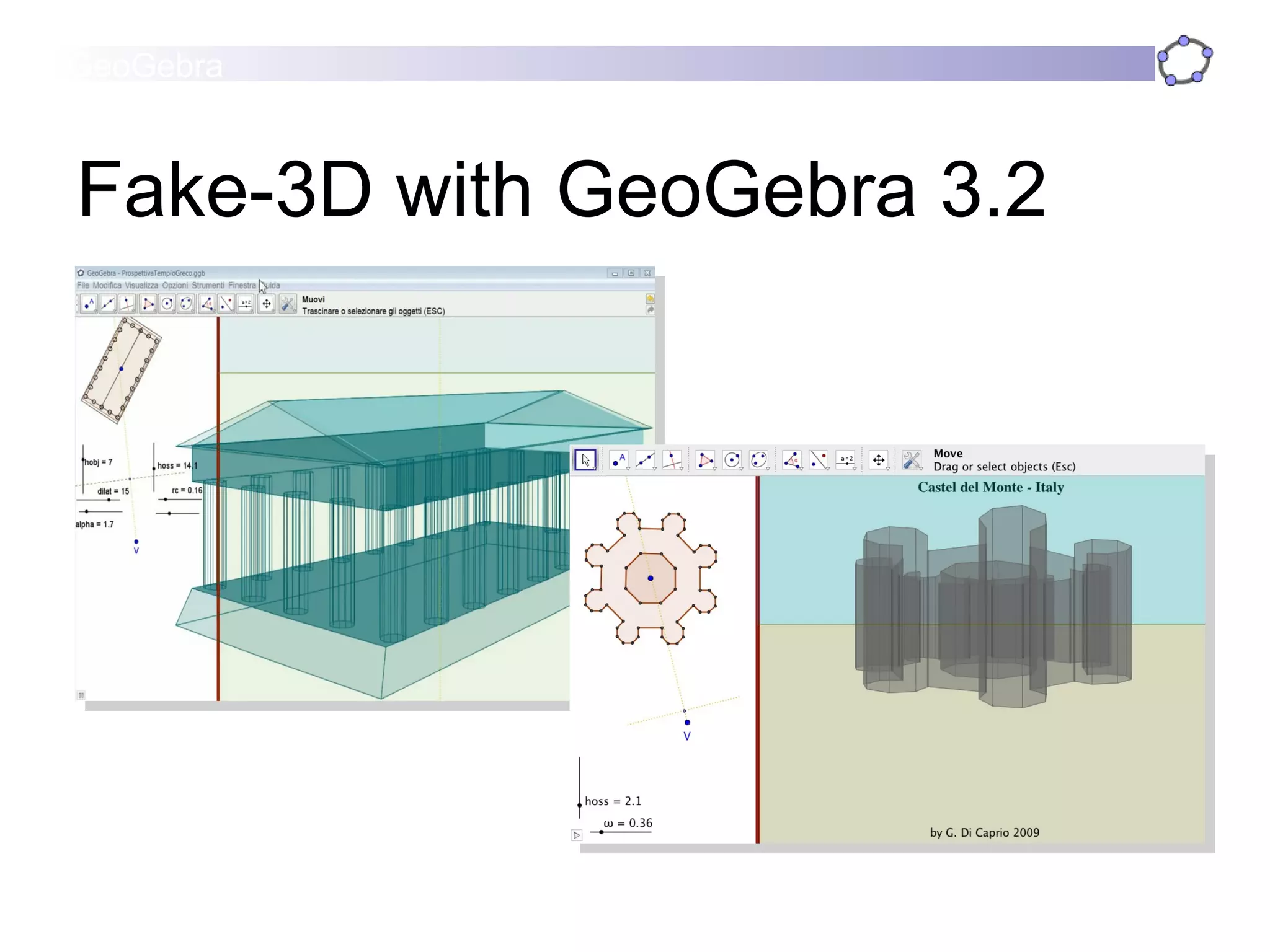
Task: Select Reflect about Line tool in Castel del Monte window
Action: pyautogui.click(x=819, y=460)
